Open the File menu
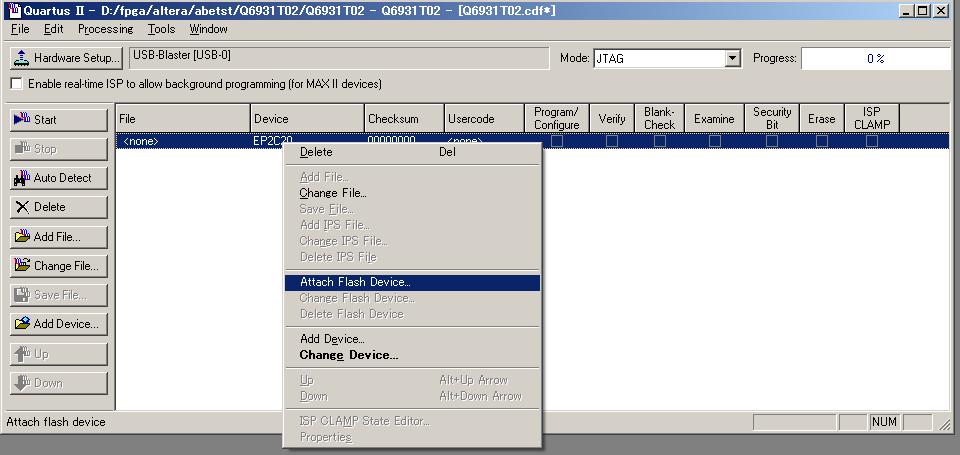This screenshot has width=960, height=455. point(20,29)
